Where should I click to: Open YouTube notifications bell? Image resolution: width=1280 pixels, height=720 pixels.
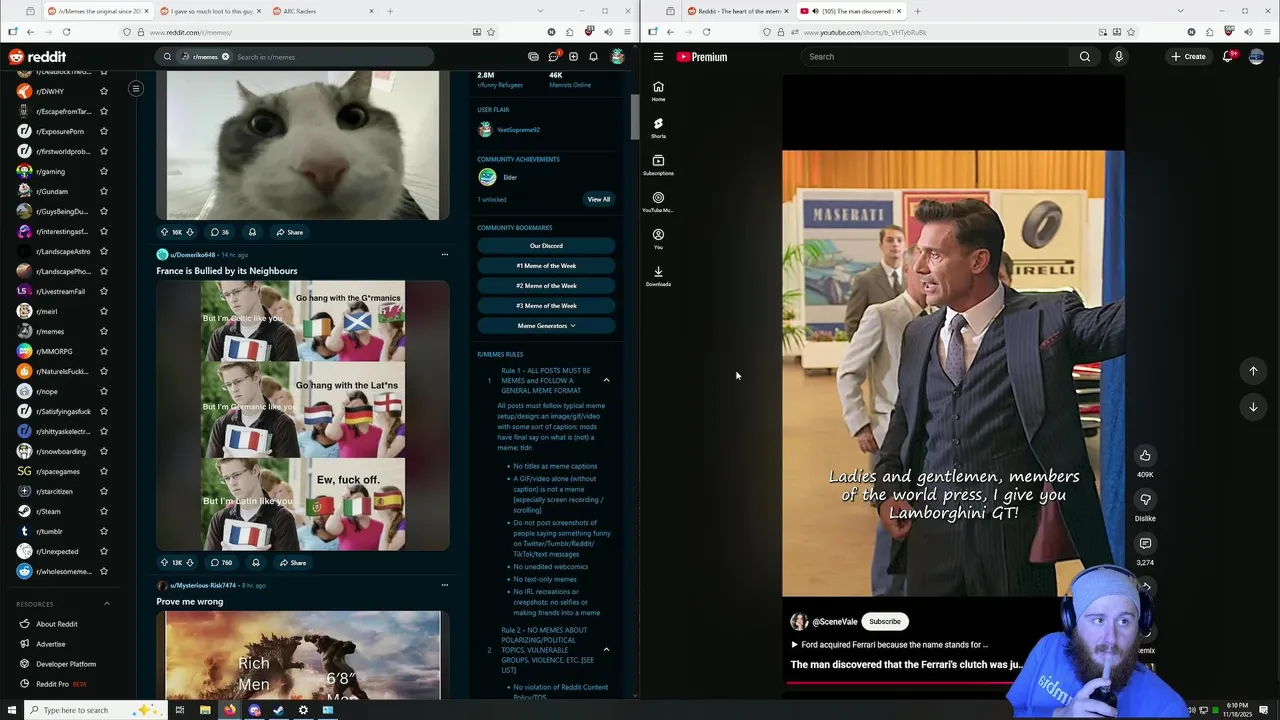click(1228, 57)
